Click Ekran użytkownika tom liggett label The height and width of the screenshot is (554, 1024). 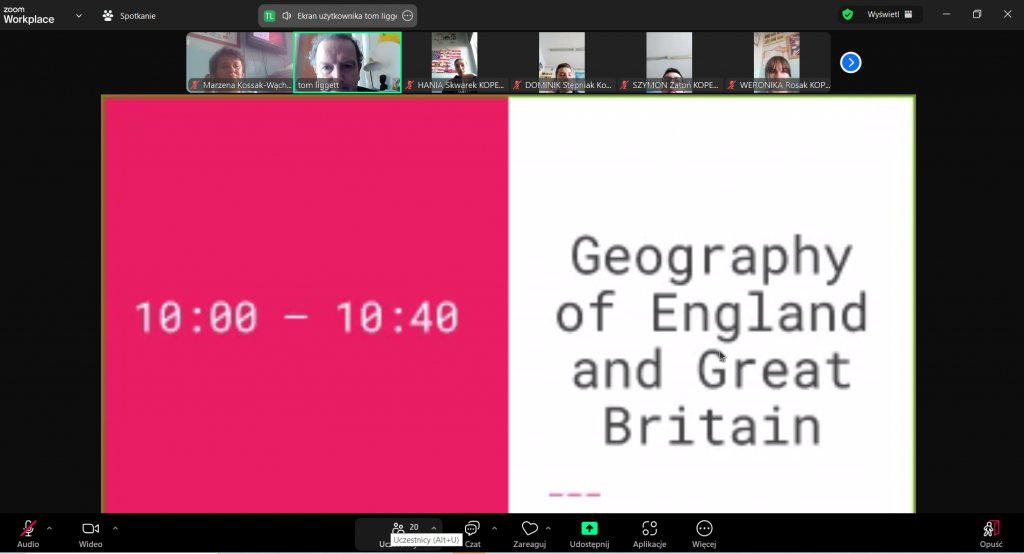pos(347,16)
